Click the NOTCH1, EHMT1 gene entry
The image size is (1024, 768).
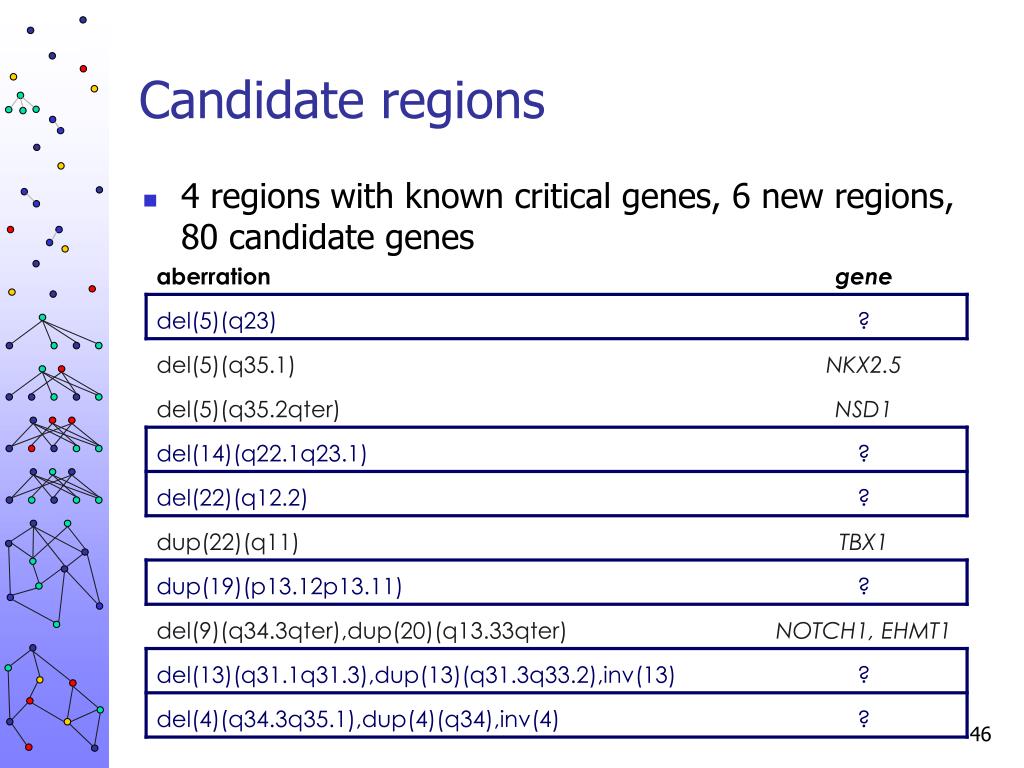[862, 631]
